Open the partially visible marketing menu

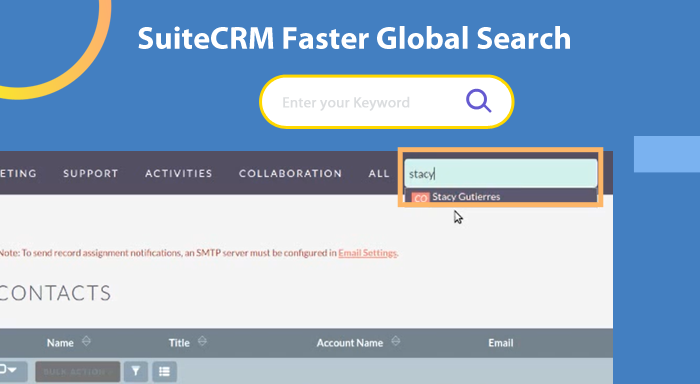pos(18,173)
